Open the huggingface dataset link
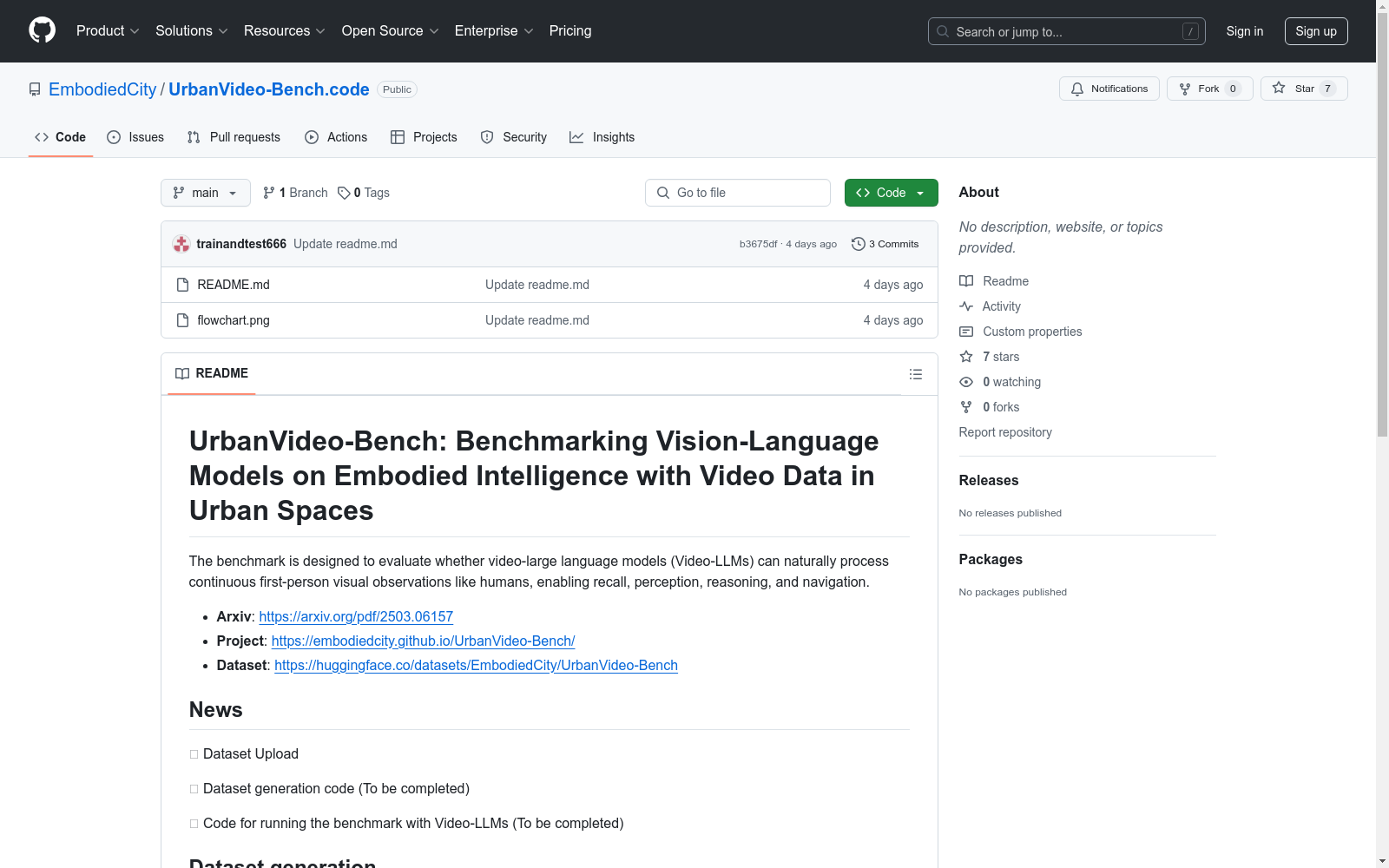Viewport: 1389px width, 868px height. (476, 665)
